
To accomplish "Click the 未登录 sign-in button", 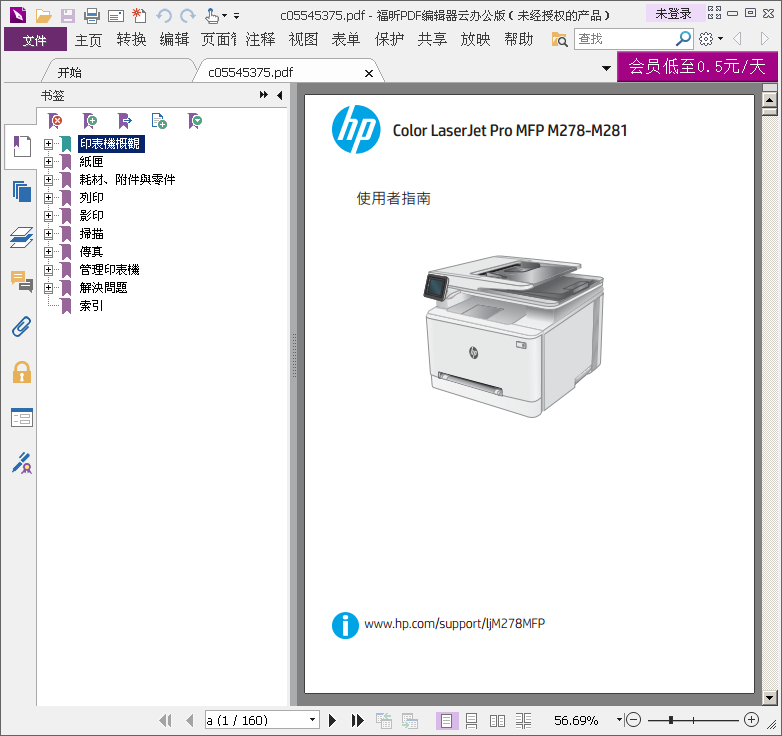I will tap(674, 13).
